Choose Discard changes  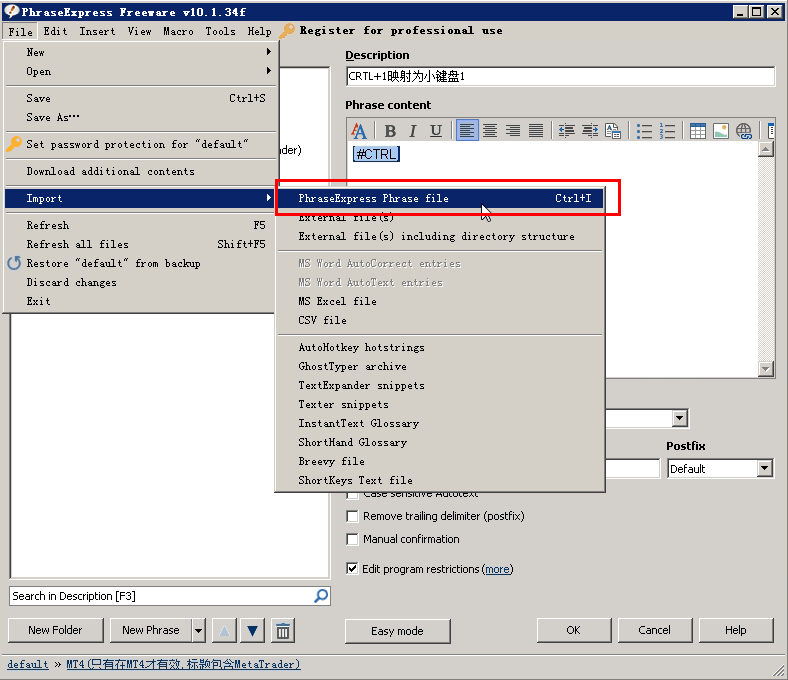pyautogui.click(x=141, y=282)
